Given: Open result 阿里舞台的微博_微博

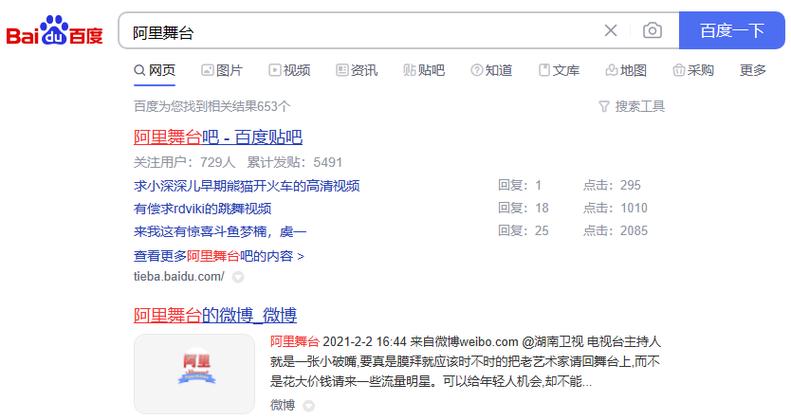Looking at the screenshot, I should [215, 316].
